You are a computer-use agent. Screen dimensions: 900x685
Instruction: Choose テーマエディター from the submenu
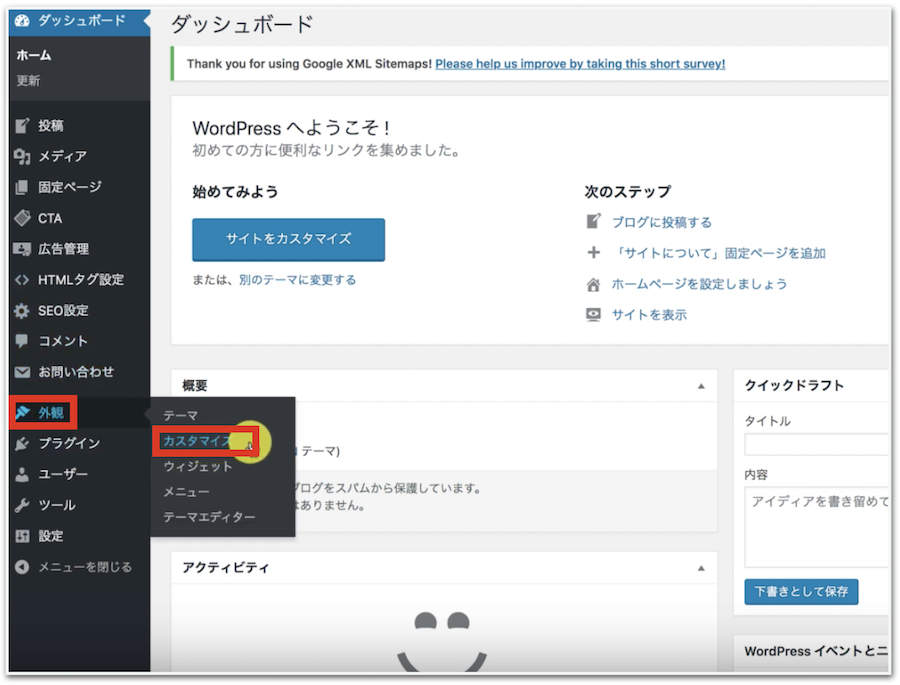point(209,517)
